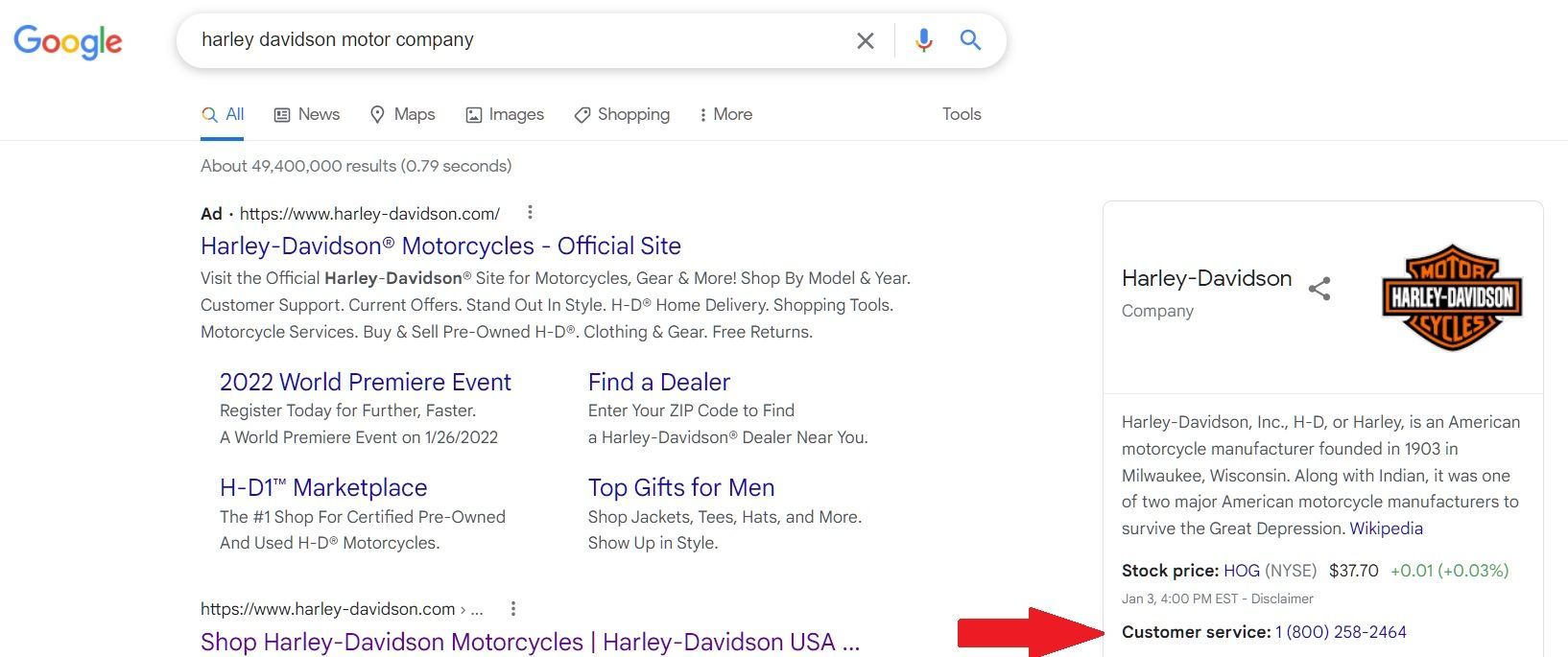1568x657 pixels.
Task: Expand the More search filters menu
Action: point(725,114)
